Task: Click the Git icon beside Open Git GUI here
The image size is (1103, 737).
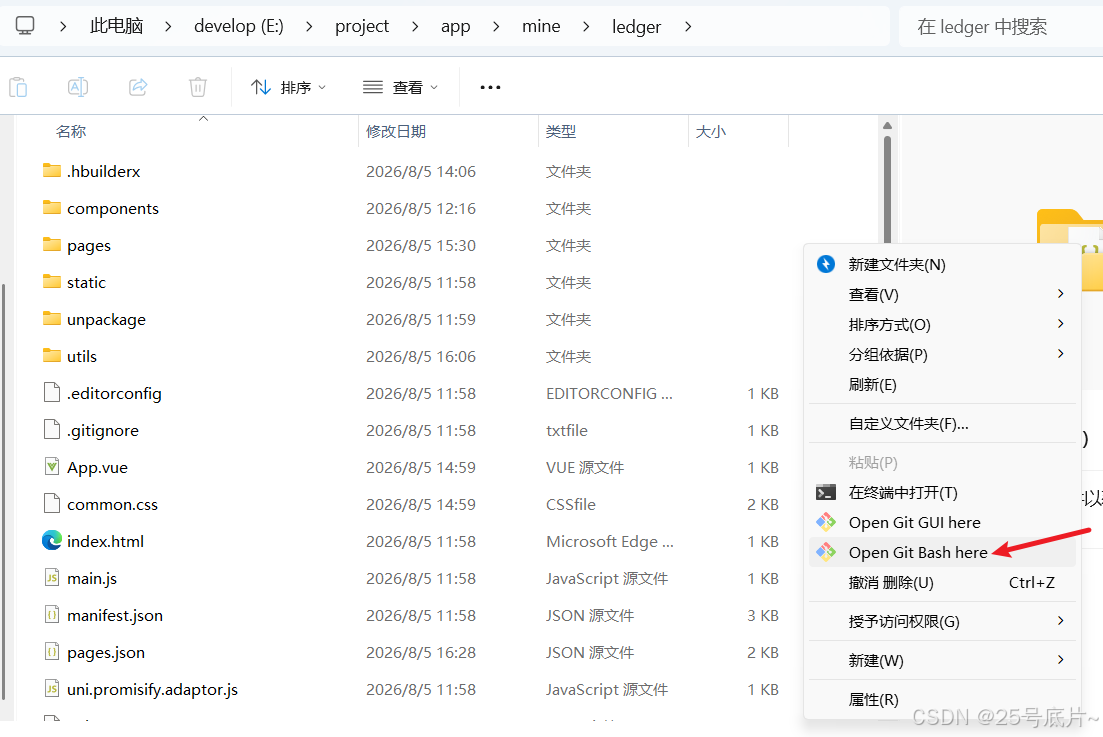Action: click(x=826, y=523)
